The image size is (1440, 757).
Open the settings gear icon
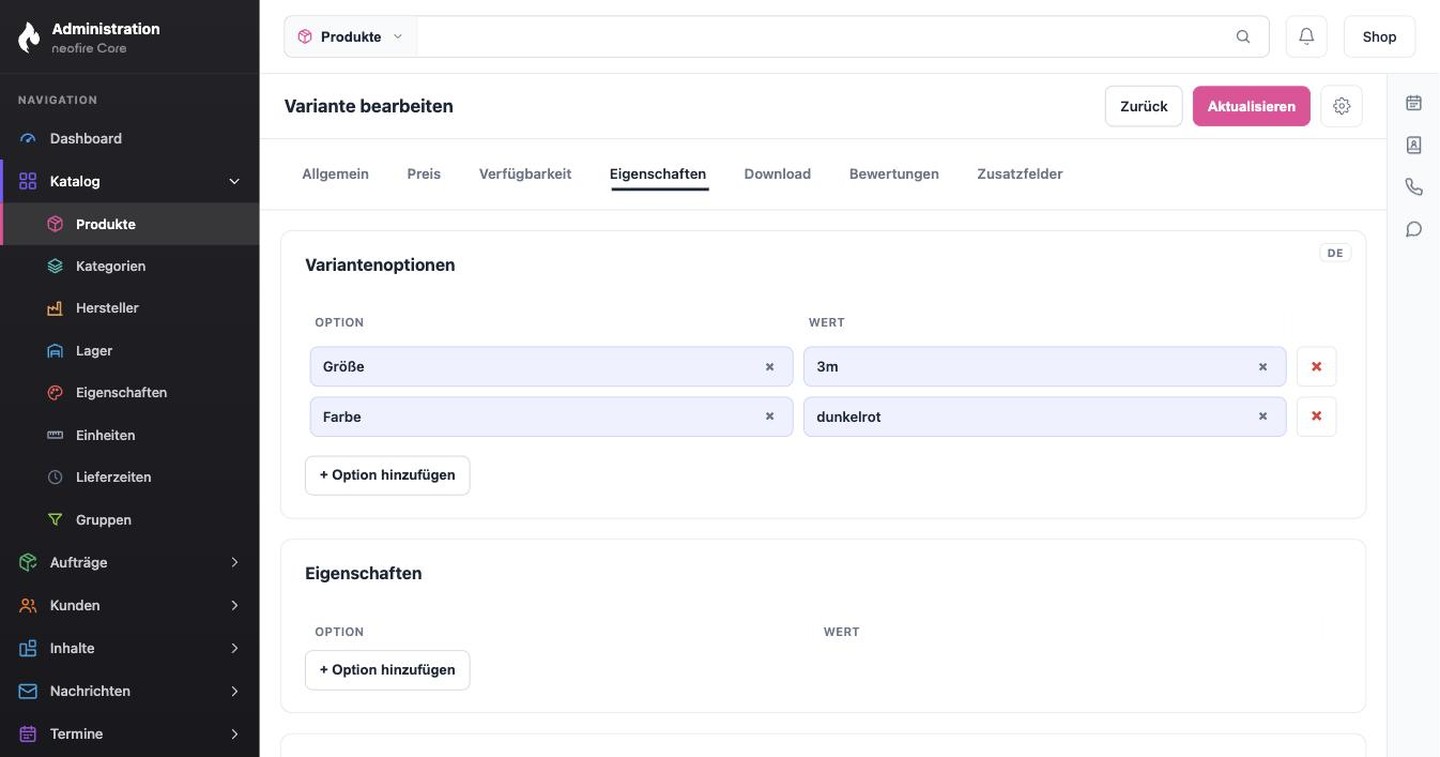tap(1341, 106)
